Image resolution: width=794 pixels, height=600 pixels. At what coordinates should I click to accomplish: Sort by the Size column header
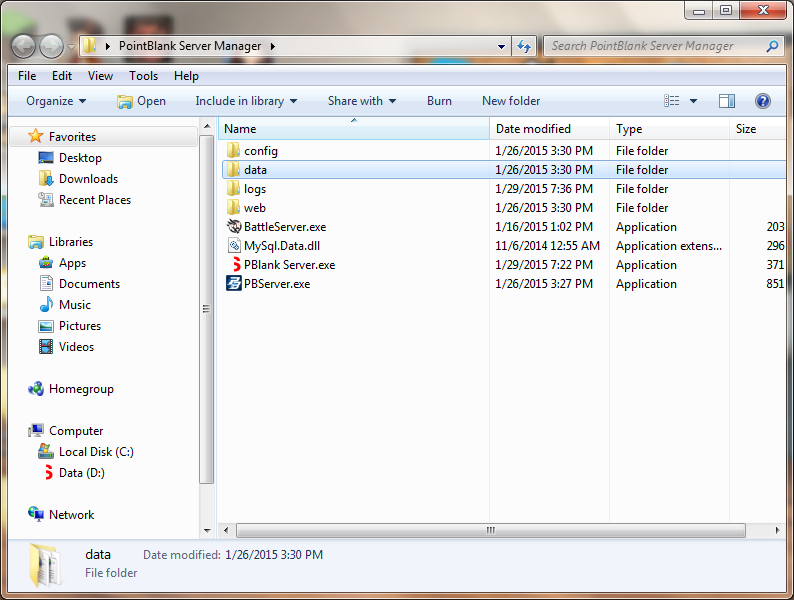pyautogui.click(x=758, y=129)
